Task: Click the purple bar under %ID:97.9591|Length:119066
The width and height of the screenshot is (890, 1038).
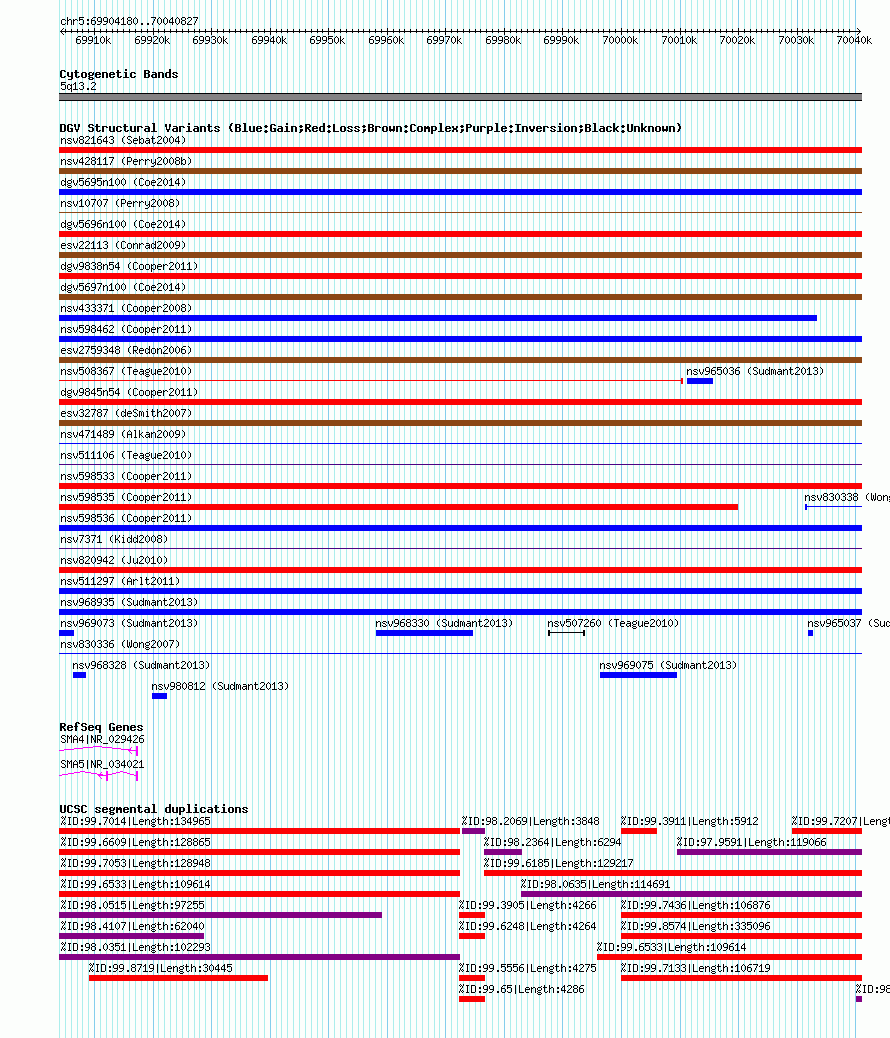Action: 769,852
